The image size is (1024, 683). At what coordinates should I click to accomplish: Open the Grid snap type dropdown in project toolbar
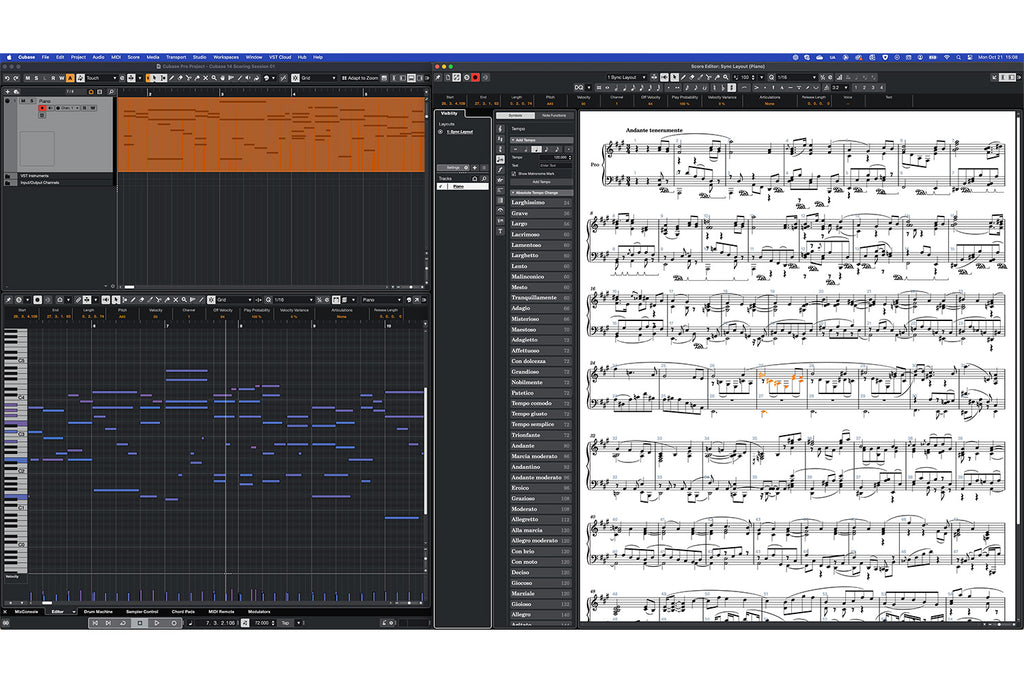319,78
